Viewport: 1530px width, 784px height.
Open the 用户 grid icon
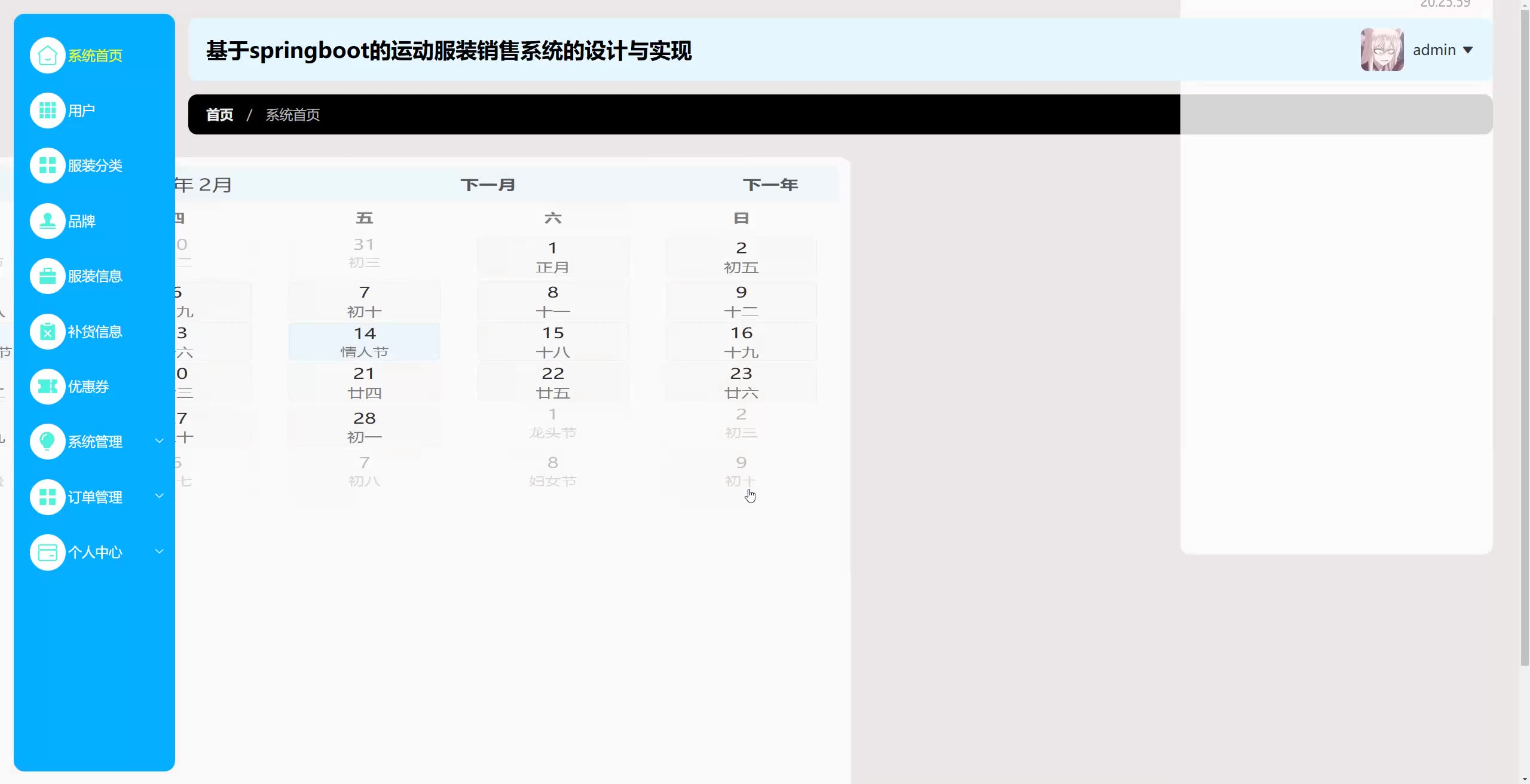tap(47, 111)
